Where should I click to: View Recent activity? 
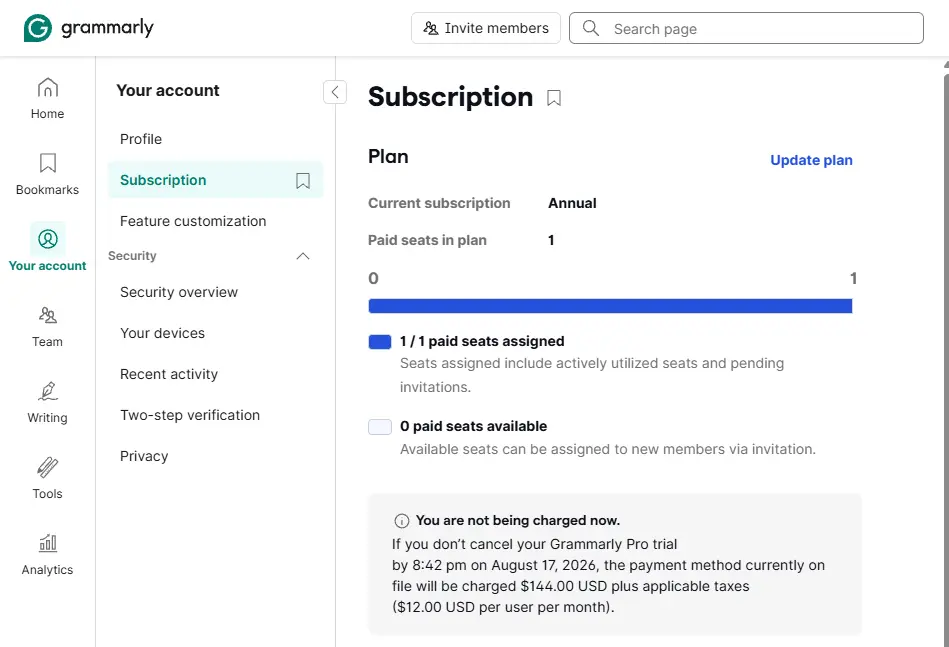169,375
